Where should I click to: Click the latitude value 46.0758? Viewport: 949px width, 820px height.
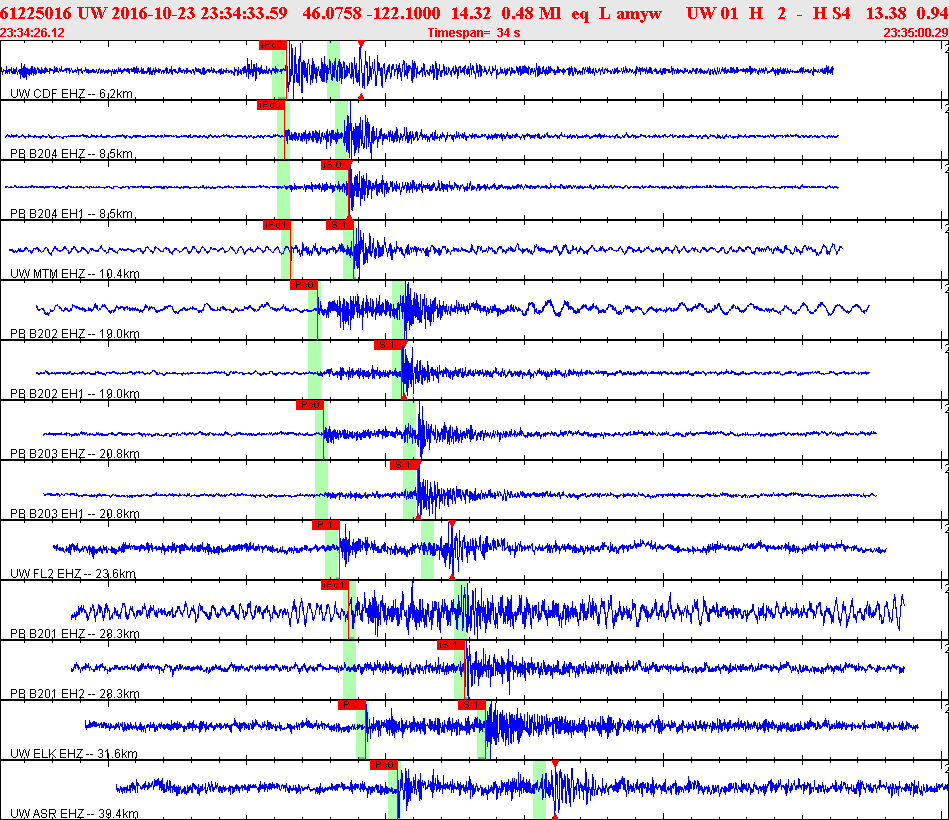(x=331, y=13)
